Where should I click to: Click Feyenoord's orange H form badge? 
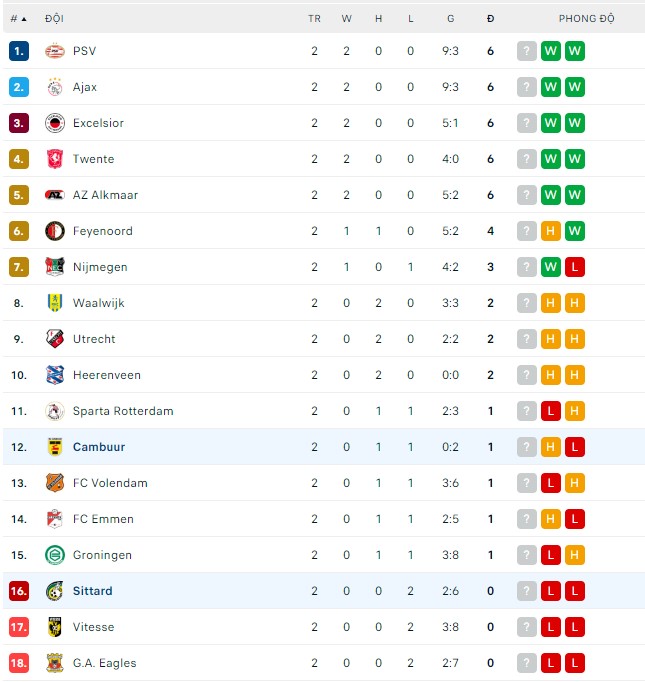[550, 231]
